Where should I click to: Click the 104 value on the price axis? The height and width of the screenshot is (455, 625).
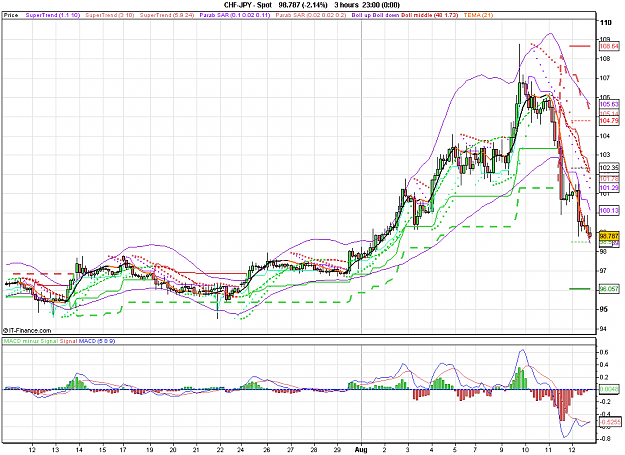coord(605,136)
